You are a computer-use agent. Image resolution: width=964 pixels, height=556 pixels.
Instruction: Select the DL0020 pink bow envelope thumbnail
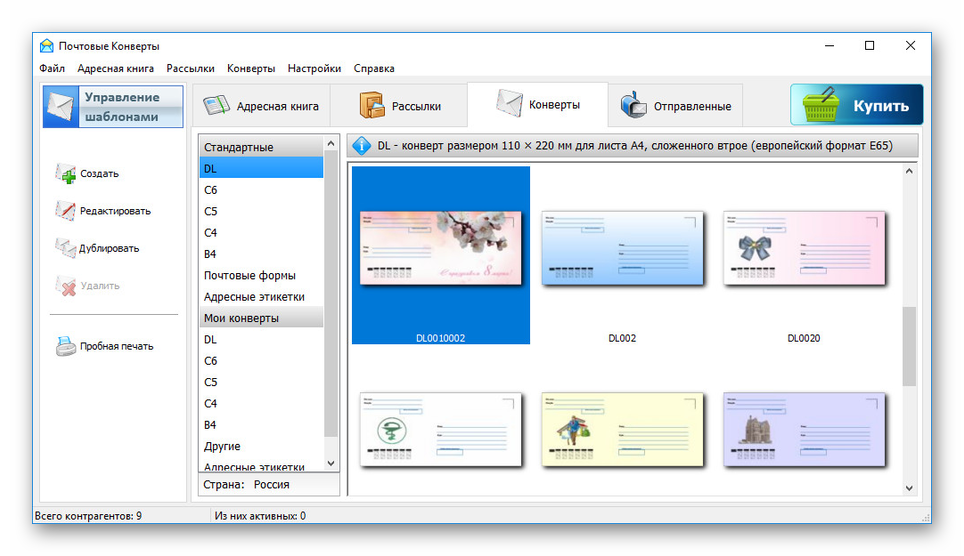click(x=804, y=248)
